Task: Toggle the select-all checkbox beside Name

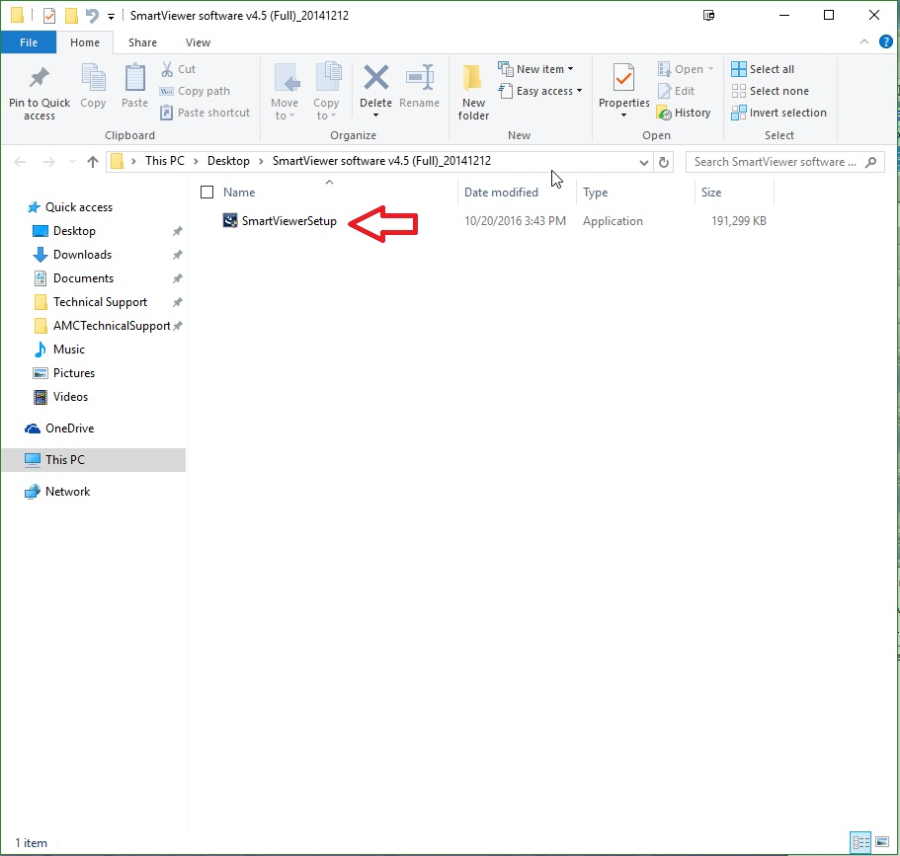Action: click(x=207, y=192)
